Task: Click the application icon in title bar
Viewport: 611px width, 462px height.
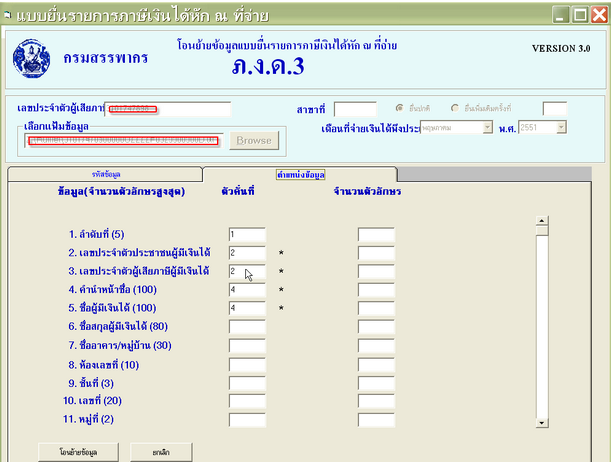Action: coord(7,15)
